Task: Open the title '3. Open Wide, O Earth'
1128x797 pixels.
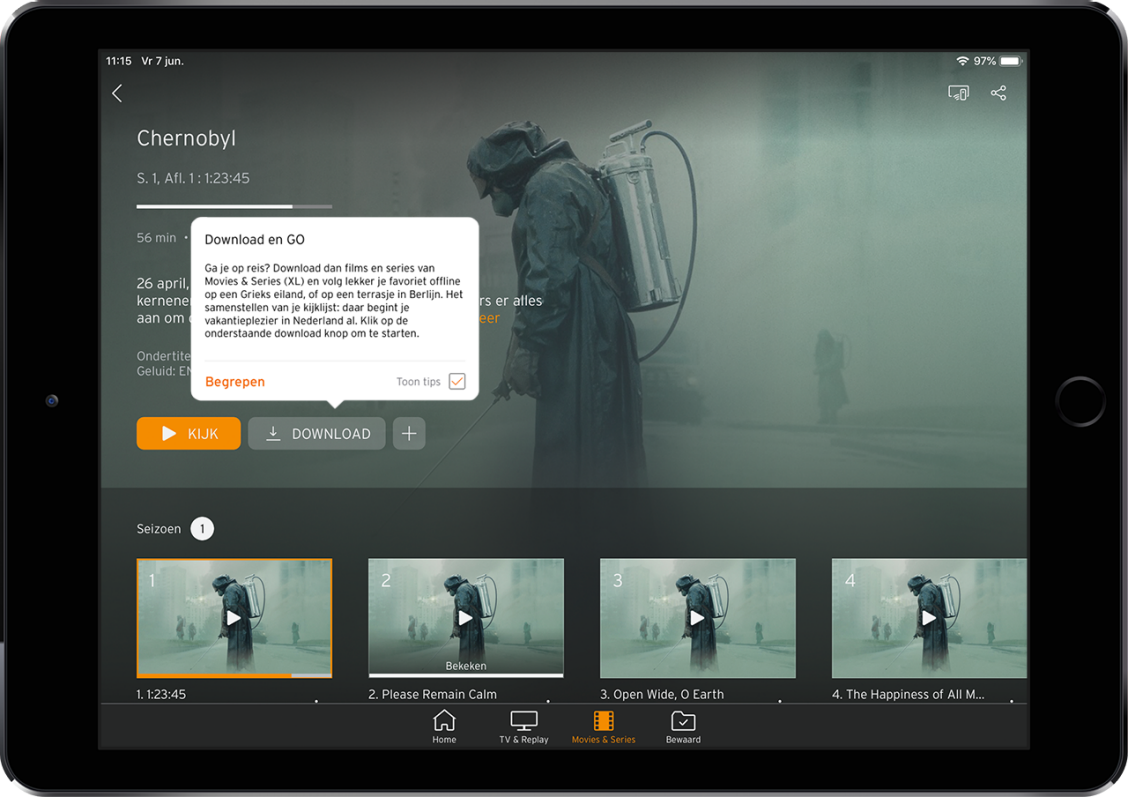Action: (x=662, y=694)
